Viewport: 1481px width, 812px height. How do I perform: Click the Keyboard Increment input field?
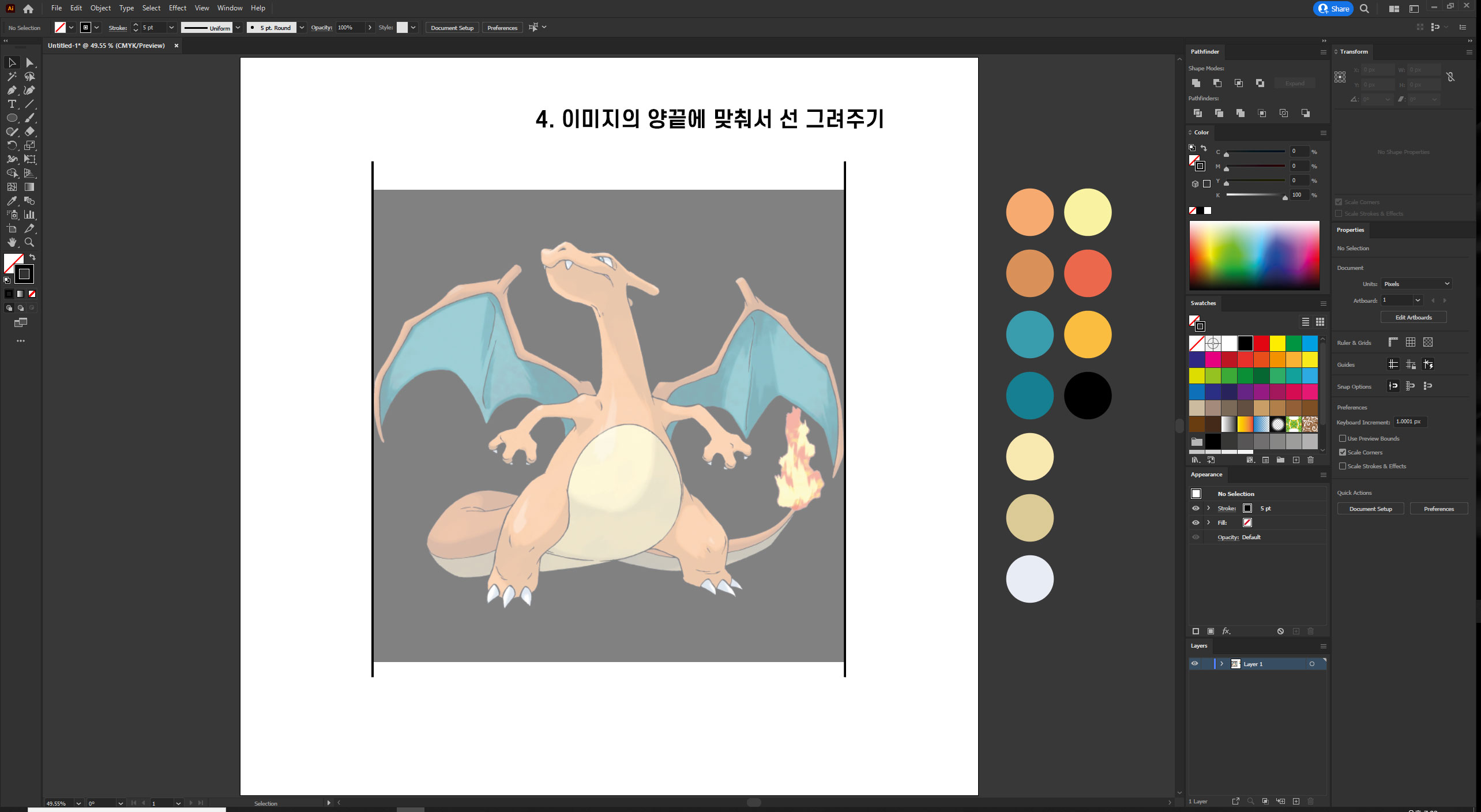(x=1410, y=422)
